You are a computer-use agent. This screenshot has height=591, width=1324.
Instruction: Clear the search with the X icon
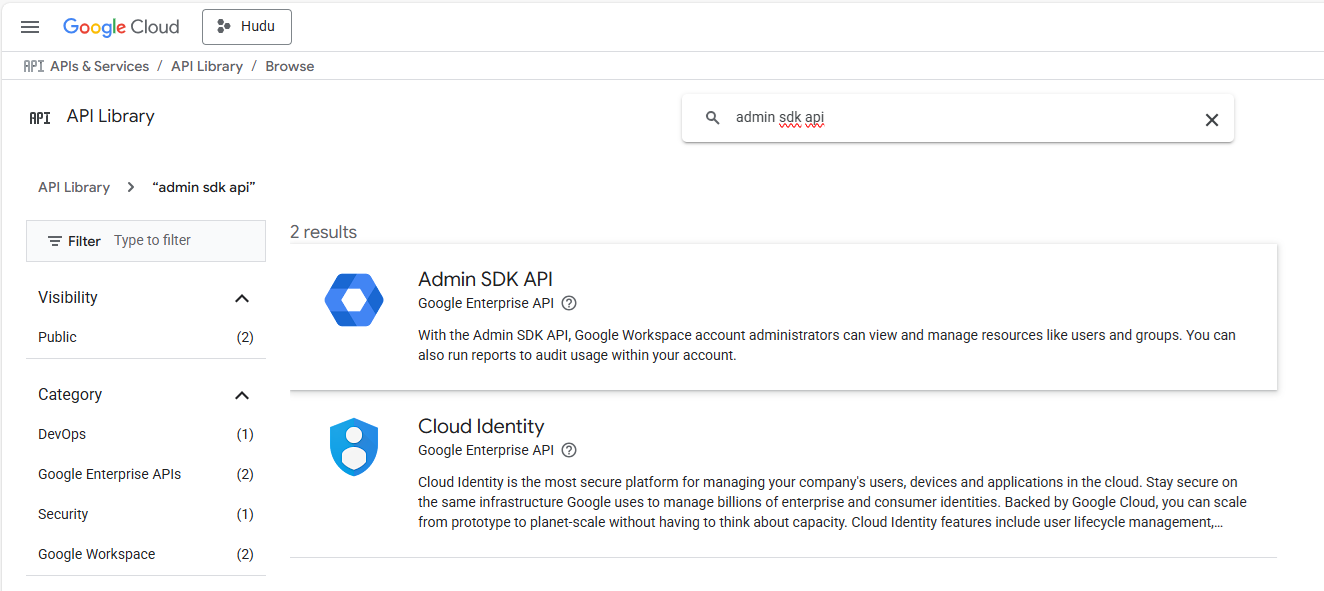tap(1211, 119)
